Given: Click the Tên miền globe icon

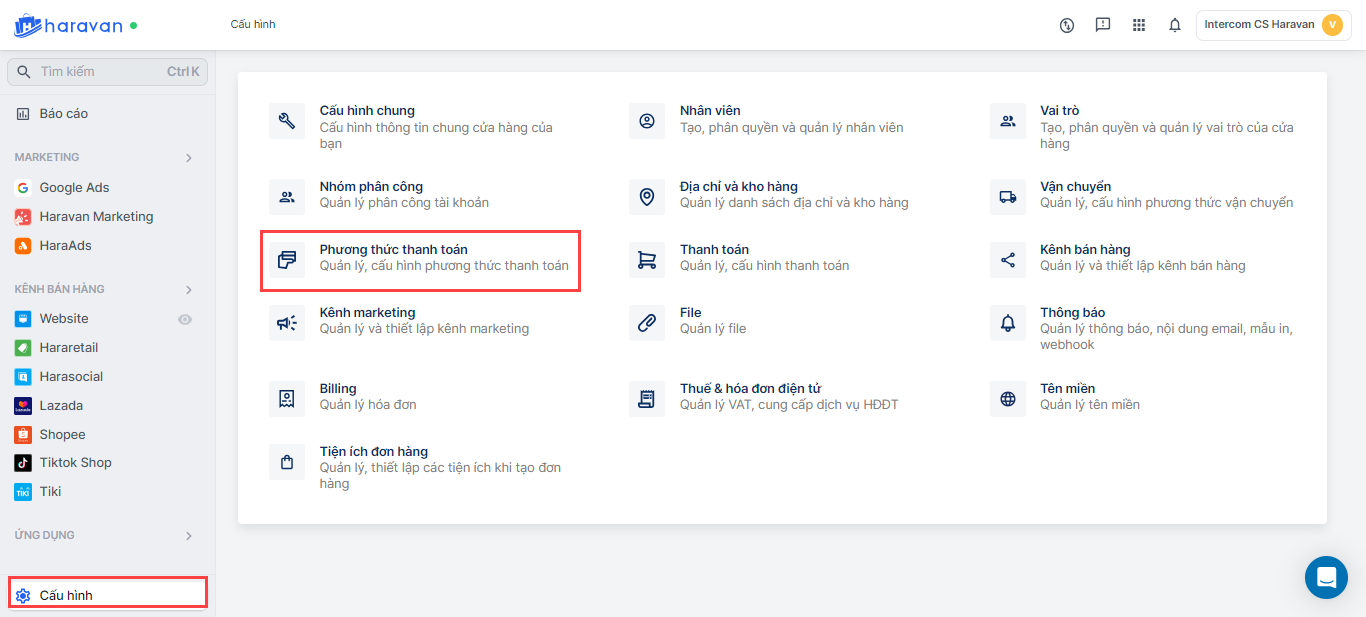Looking at the screenshot, I should pos(1007,399).
